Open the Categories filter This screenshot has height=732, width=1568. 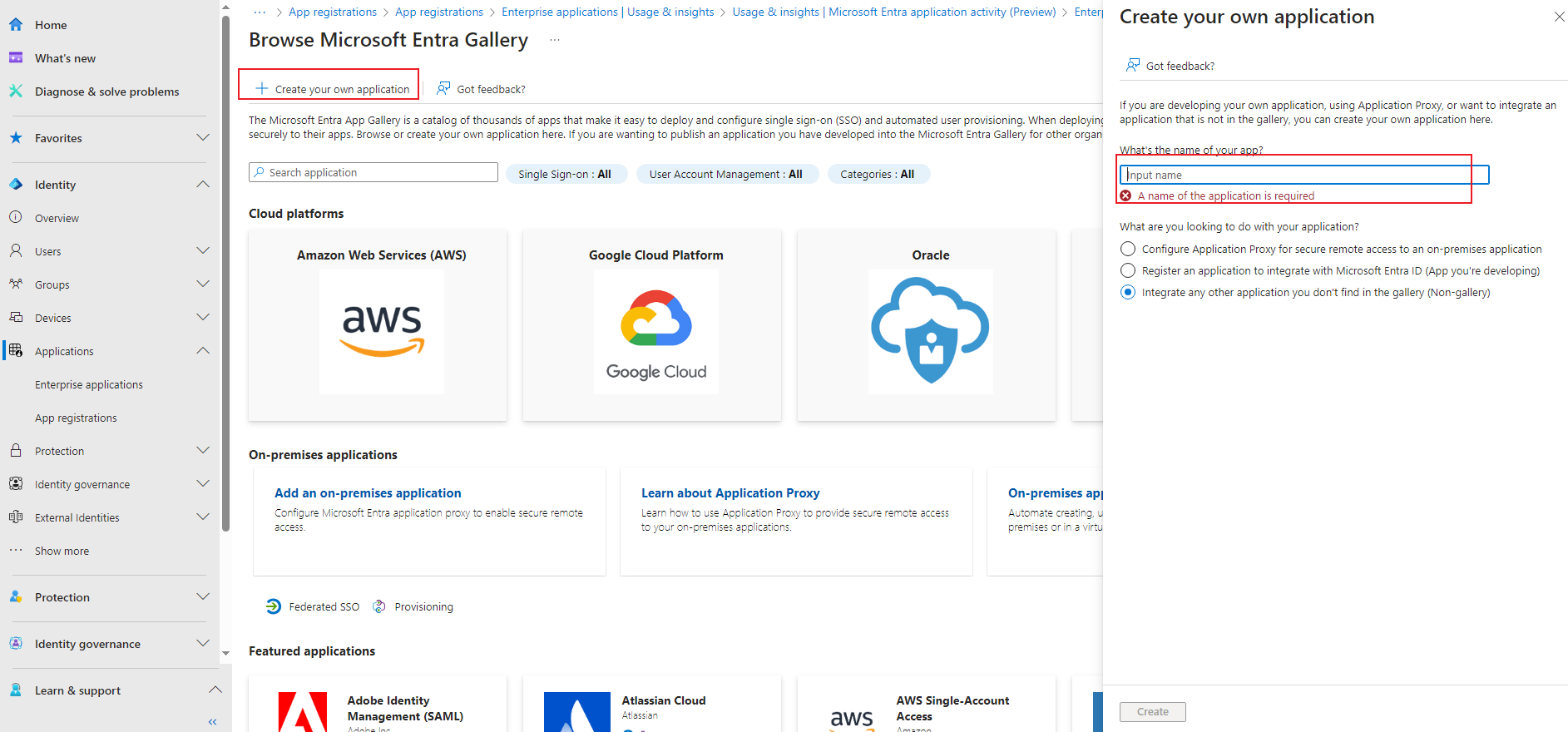pyautogui.click(x=878, y=174)
